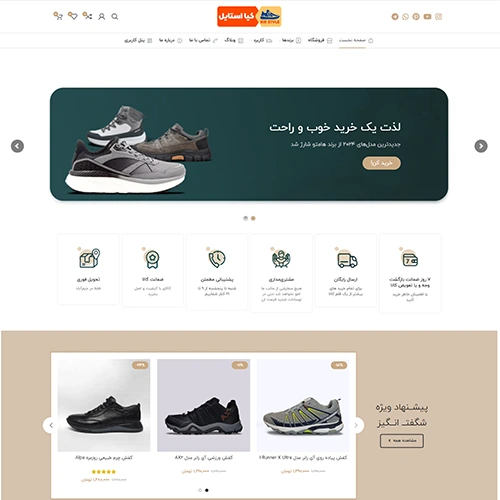Open the compare products icon
Screen dimensions: 500x500
[87, 16]
